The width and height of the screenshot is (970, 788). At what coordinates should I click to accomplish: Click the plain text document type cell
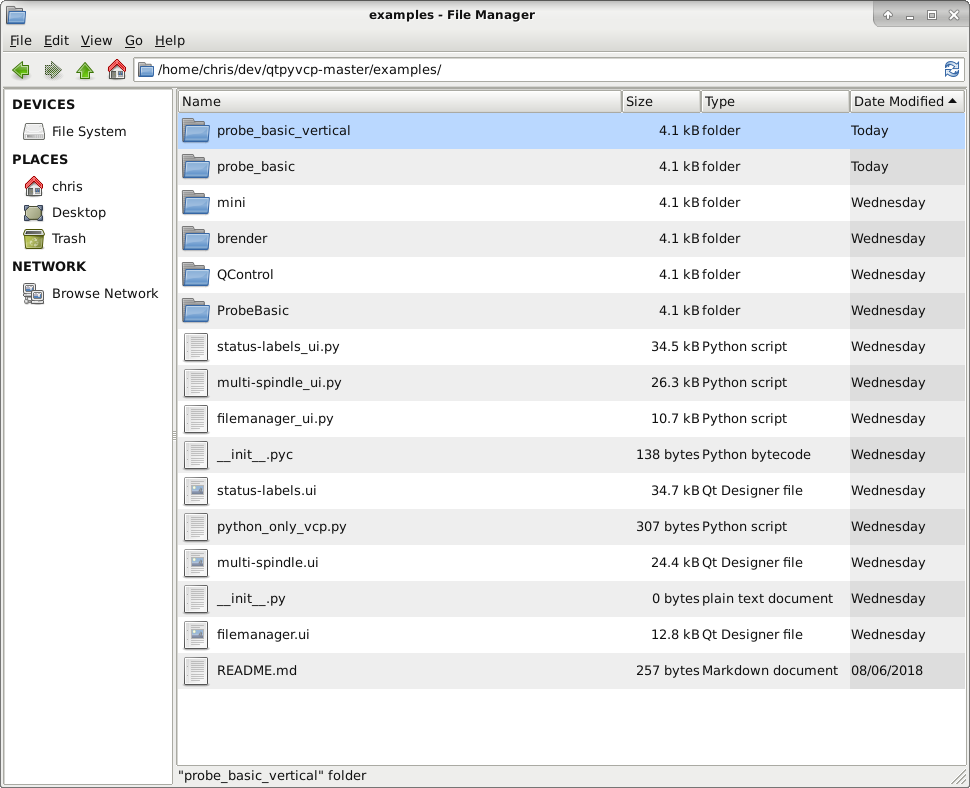pyautogui.click(x=767, y=598)
